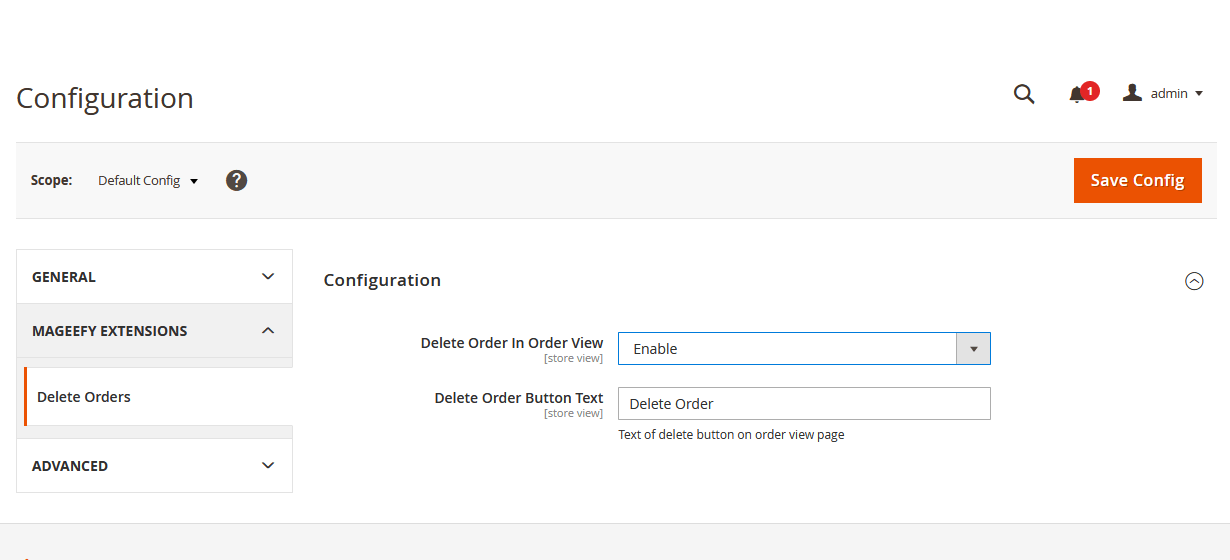Expand the GENERAL settings section

point(154,277)
